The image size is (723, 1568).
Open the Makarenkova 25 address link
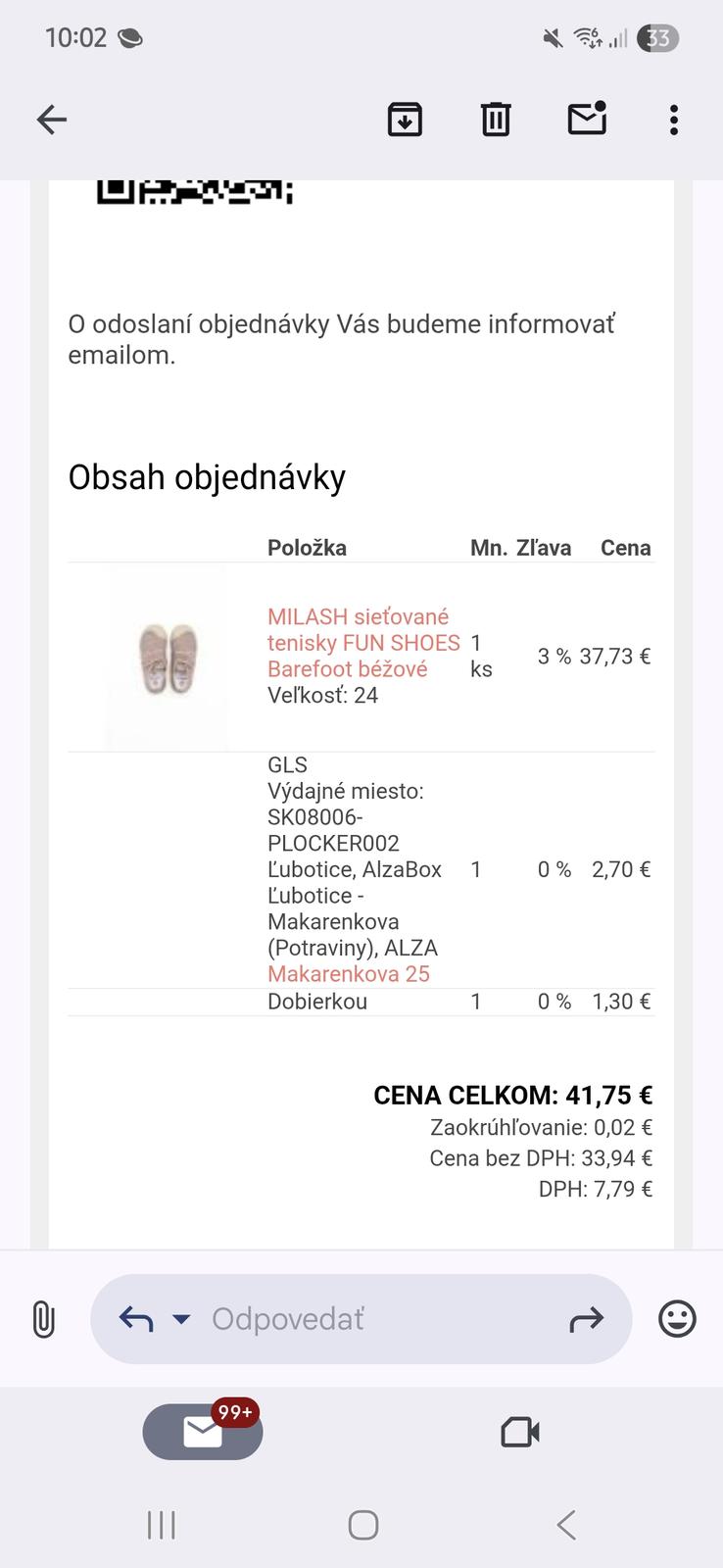[x=349, y=974]
